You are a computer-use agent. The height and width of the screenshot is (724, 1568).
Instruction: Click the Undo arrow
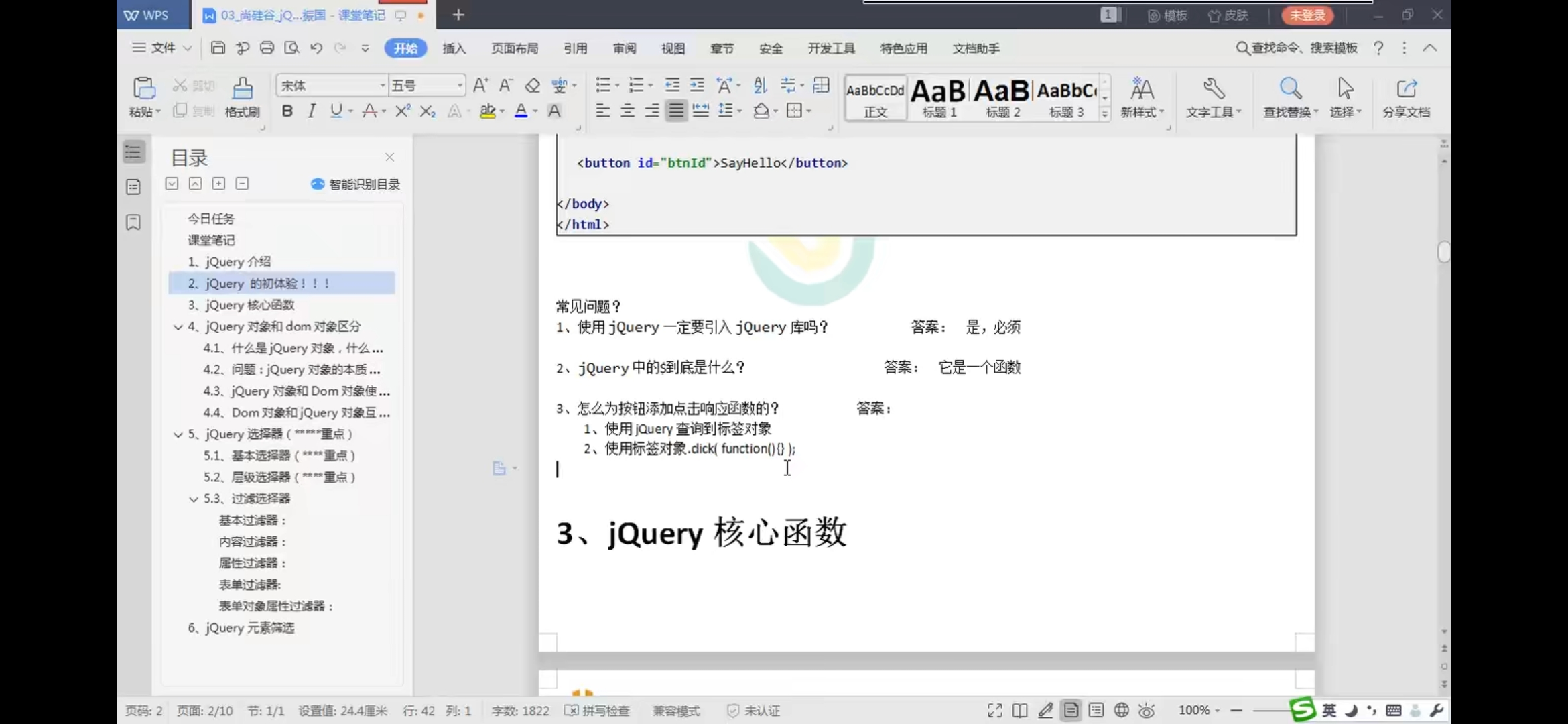pyautogui.click(x=316, y=48)
